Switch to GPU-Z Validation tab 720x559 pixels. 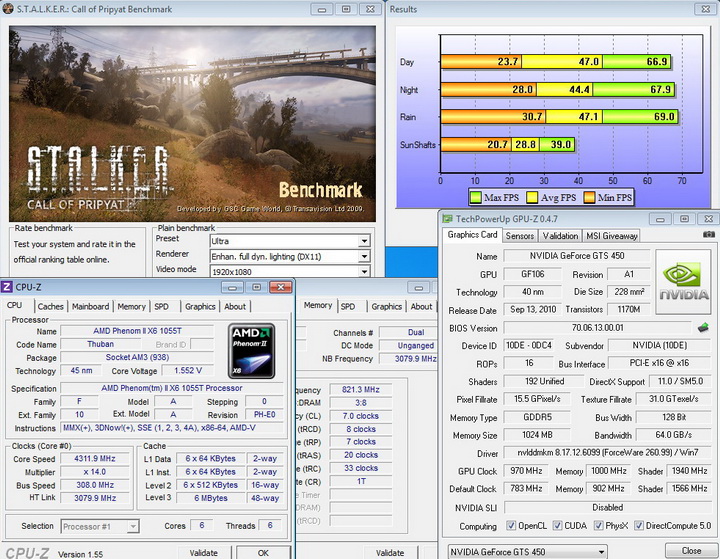560,236
